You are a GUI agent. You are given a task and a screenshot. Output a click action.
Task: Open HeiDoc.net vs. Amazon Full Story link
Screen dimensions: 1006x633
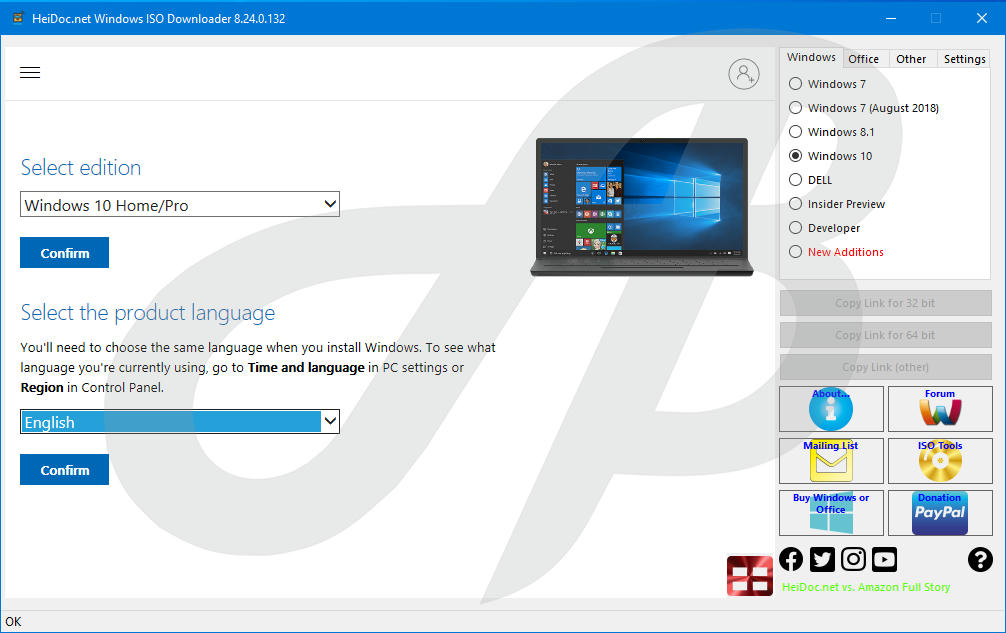(865, 587)
